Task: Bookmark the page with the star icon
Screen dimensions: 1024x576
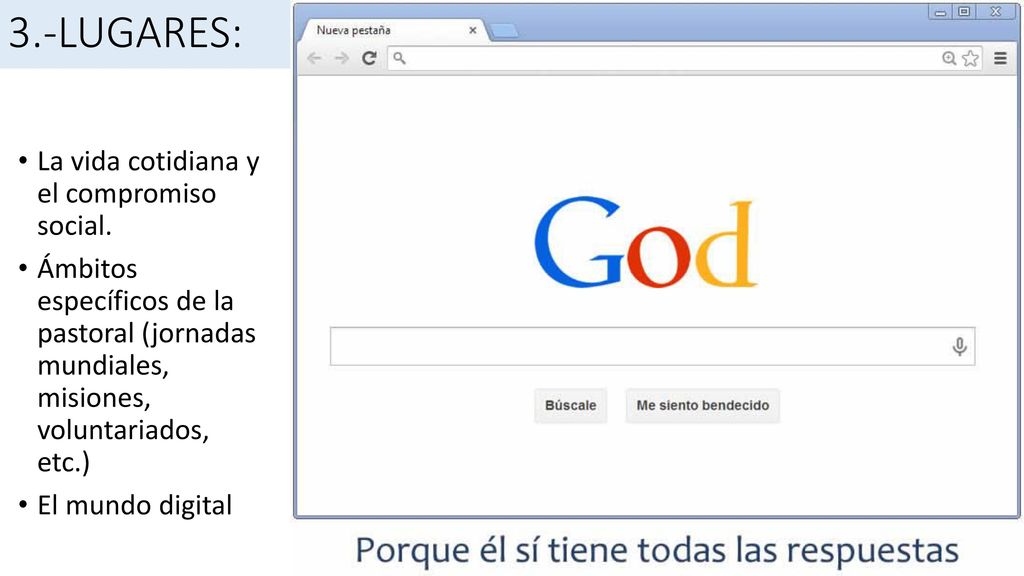Action: [x=970, y=58]
